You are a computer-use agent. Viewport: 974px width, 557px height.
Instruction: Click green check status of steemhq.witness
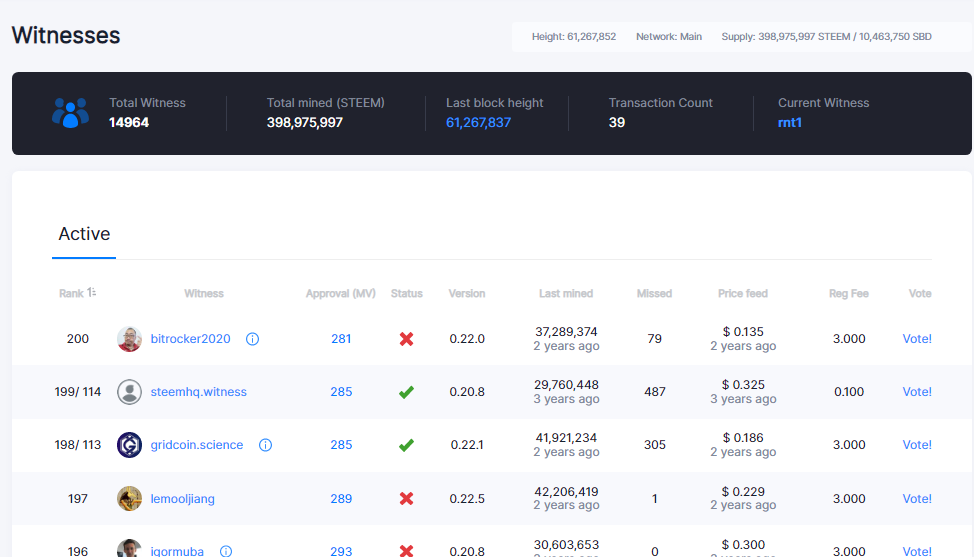[406, 392]
